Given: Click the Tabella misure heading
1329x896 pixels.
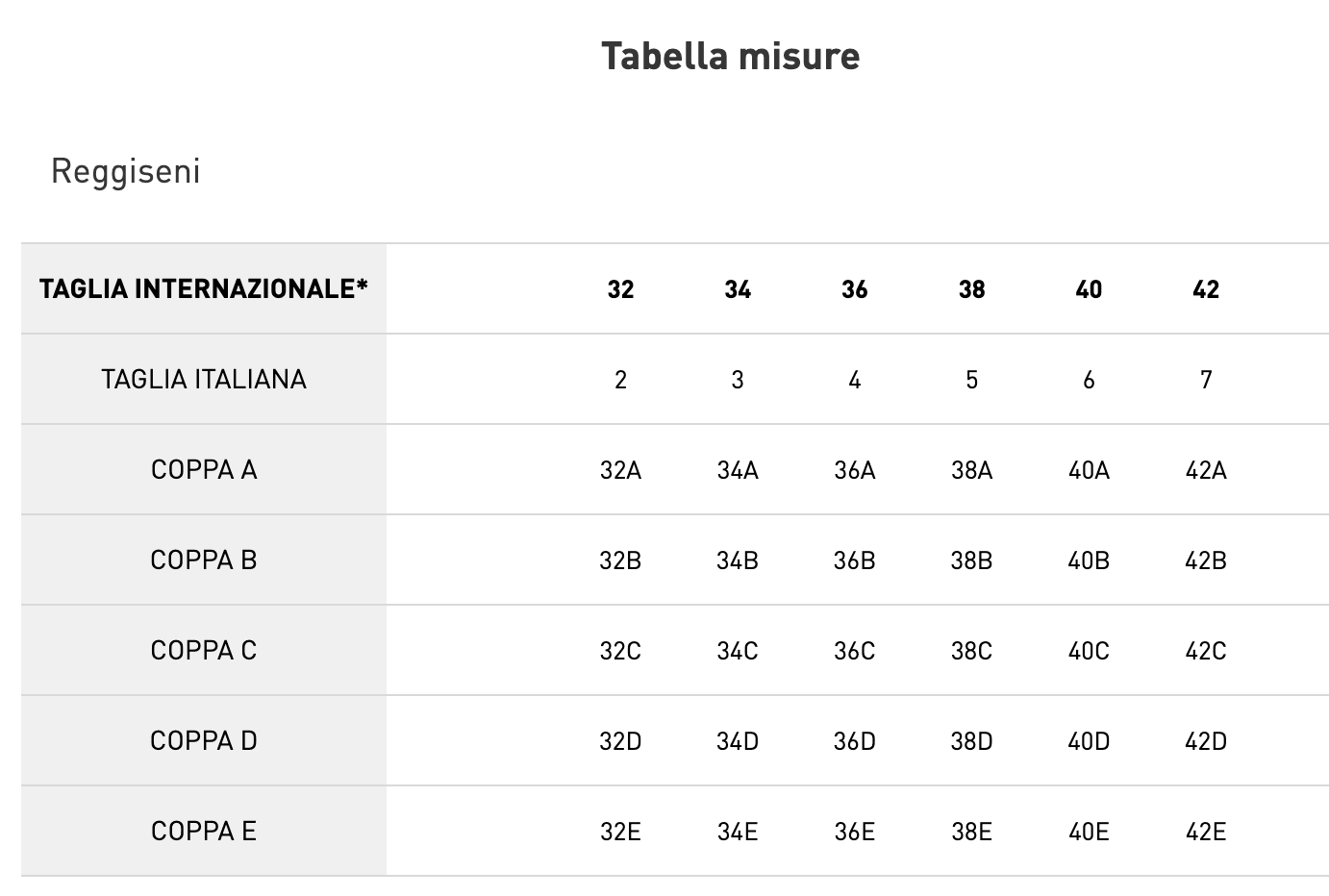Looking at the screenshot, I should click(730, 56).
